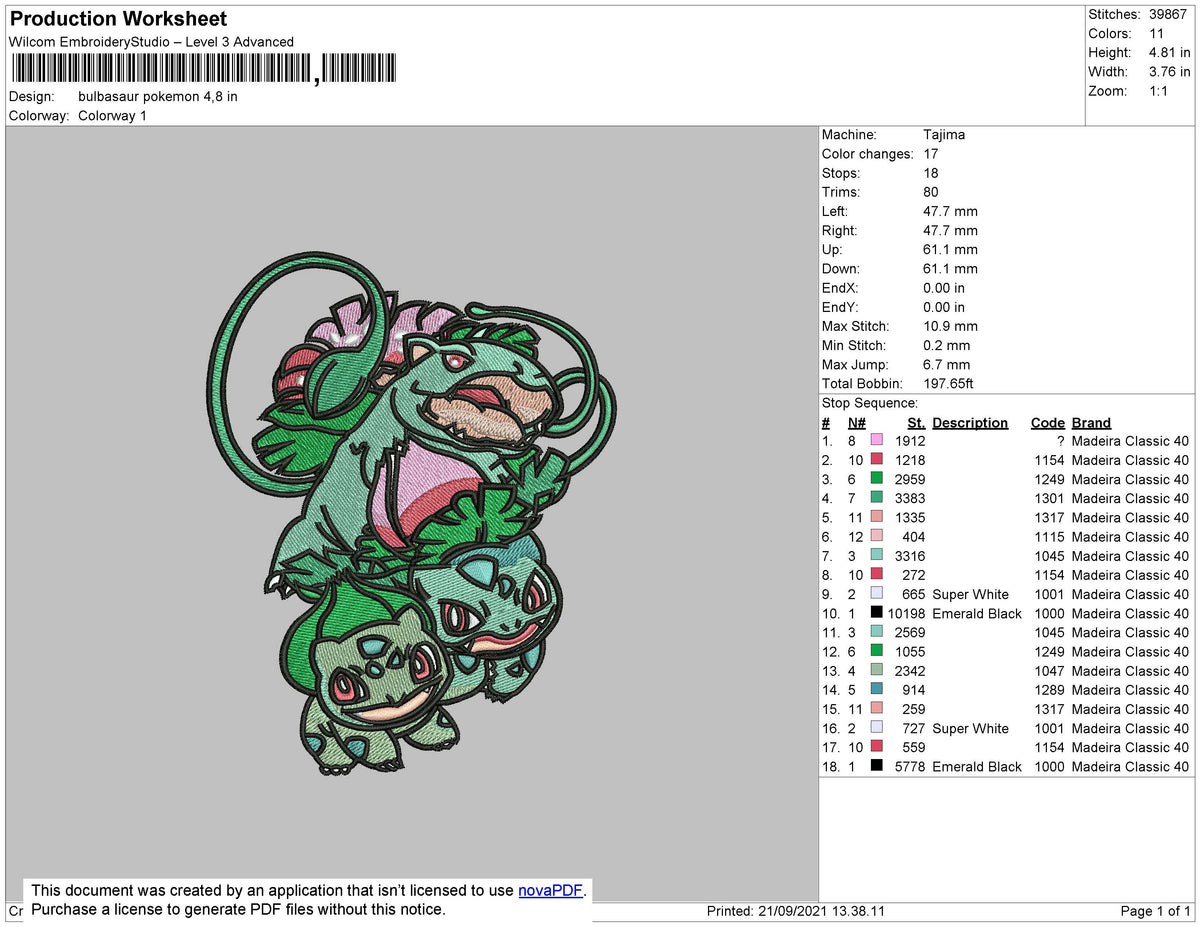The height and width of the screenshot is (927, 1200).
Task: Click the Up value '61.1 mm'
Action: coord(950,250)
